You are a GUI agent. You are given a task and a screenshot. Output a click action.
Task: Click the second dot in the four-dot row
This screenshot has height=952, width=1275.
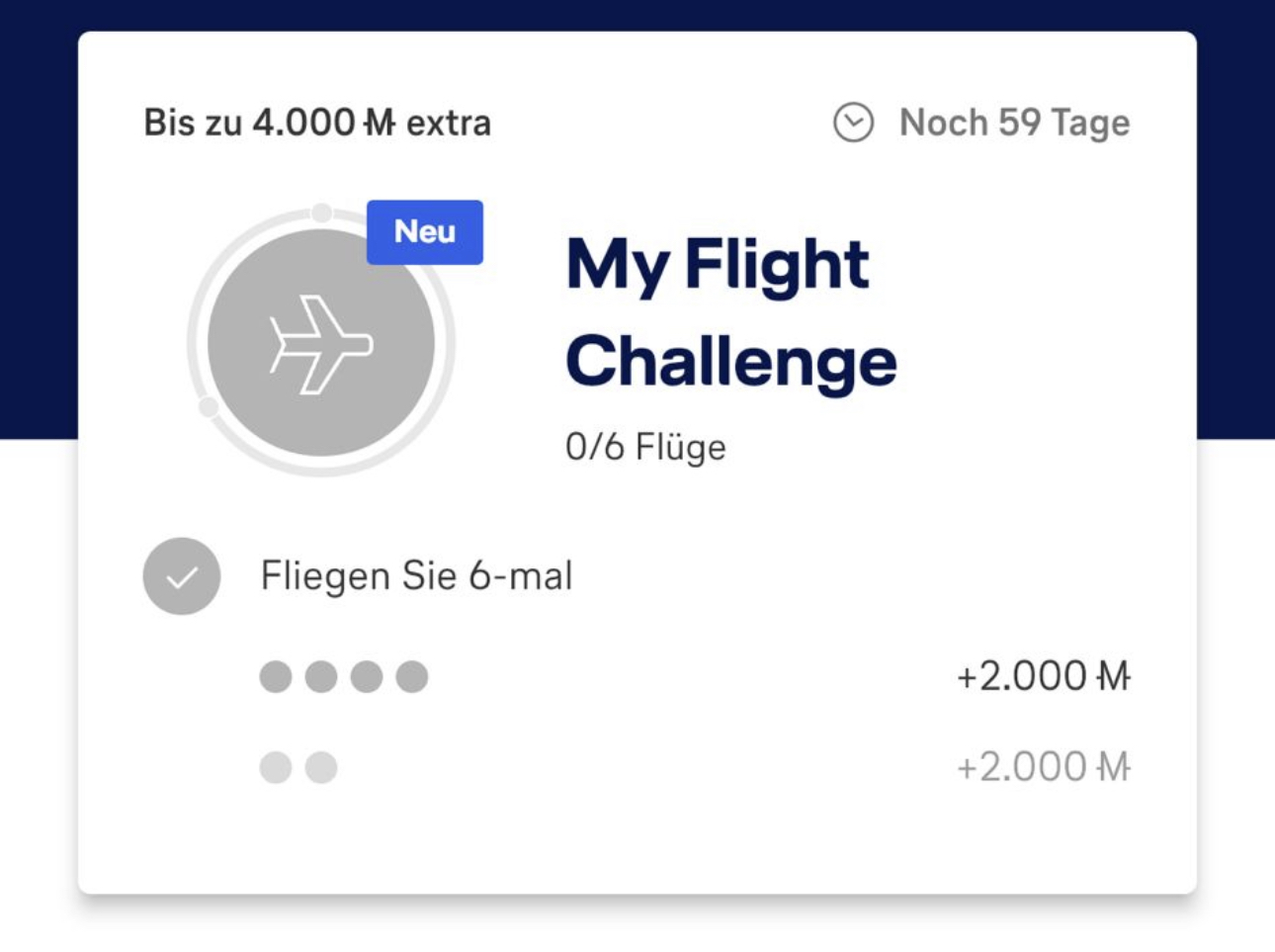321,677
